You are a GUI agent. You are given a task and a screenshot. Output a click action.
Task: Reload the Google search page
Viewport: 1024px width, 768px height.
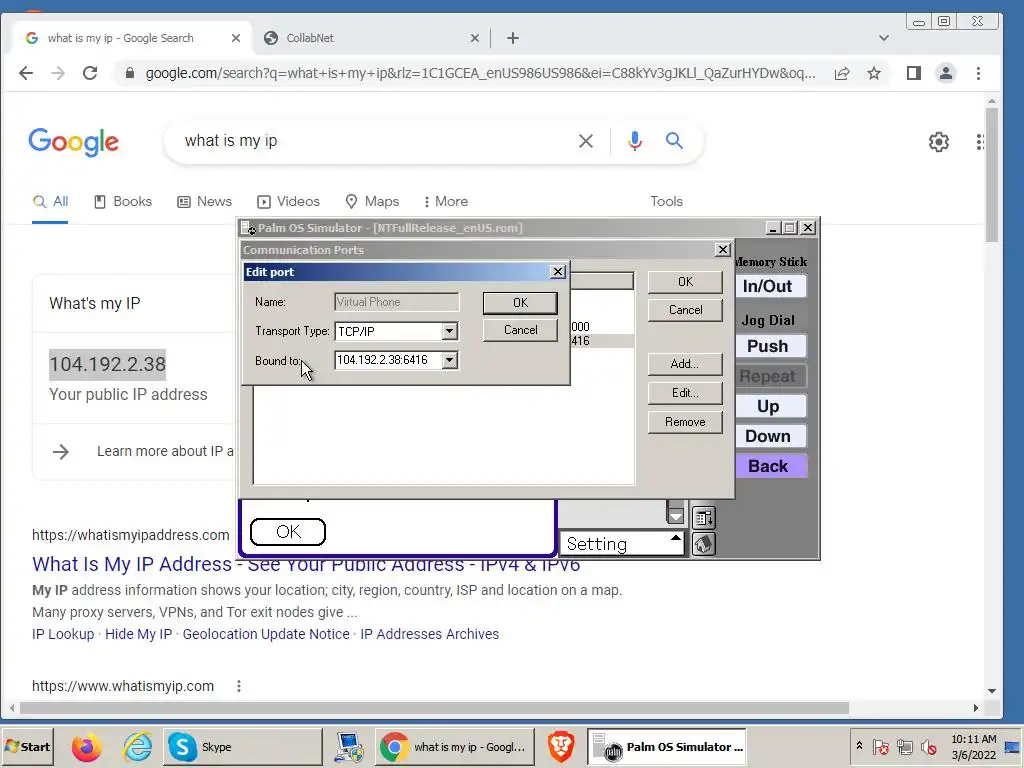[x=90, y=73]
